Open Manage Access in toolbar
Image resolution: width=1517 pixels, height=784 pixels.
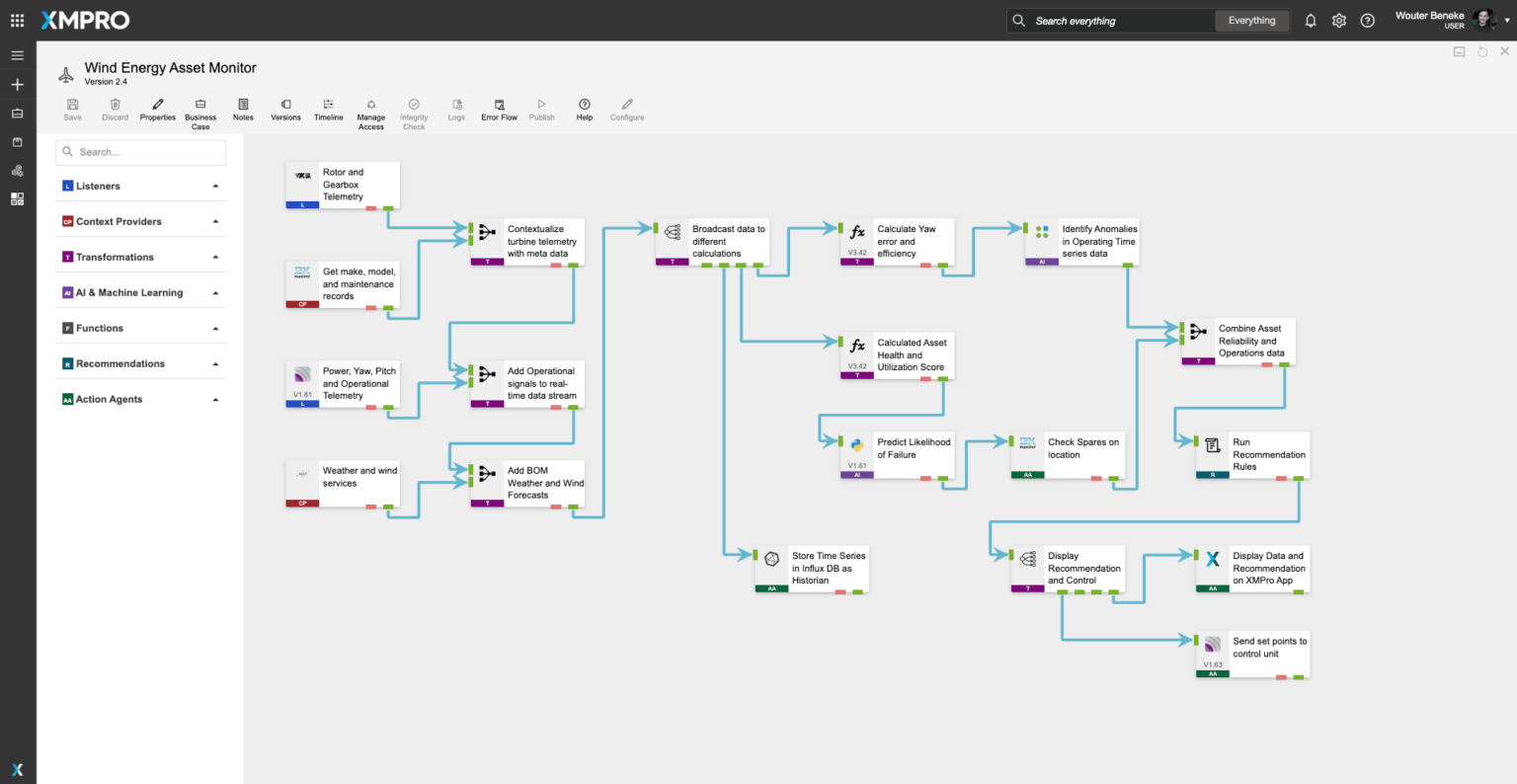[371, 113]
